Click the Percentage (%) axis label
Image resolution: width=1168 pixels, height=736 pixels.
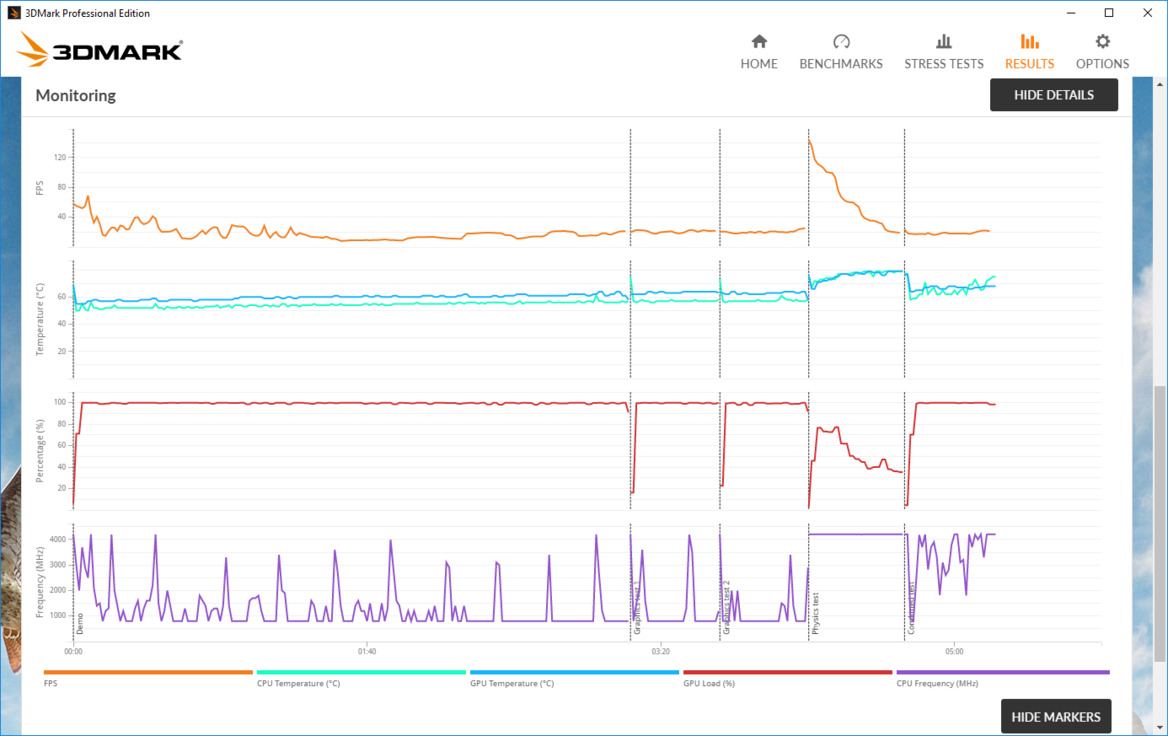(x=39, y=451)
